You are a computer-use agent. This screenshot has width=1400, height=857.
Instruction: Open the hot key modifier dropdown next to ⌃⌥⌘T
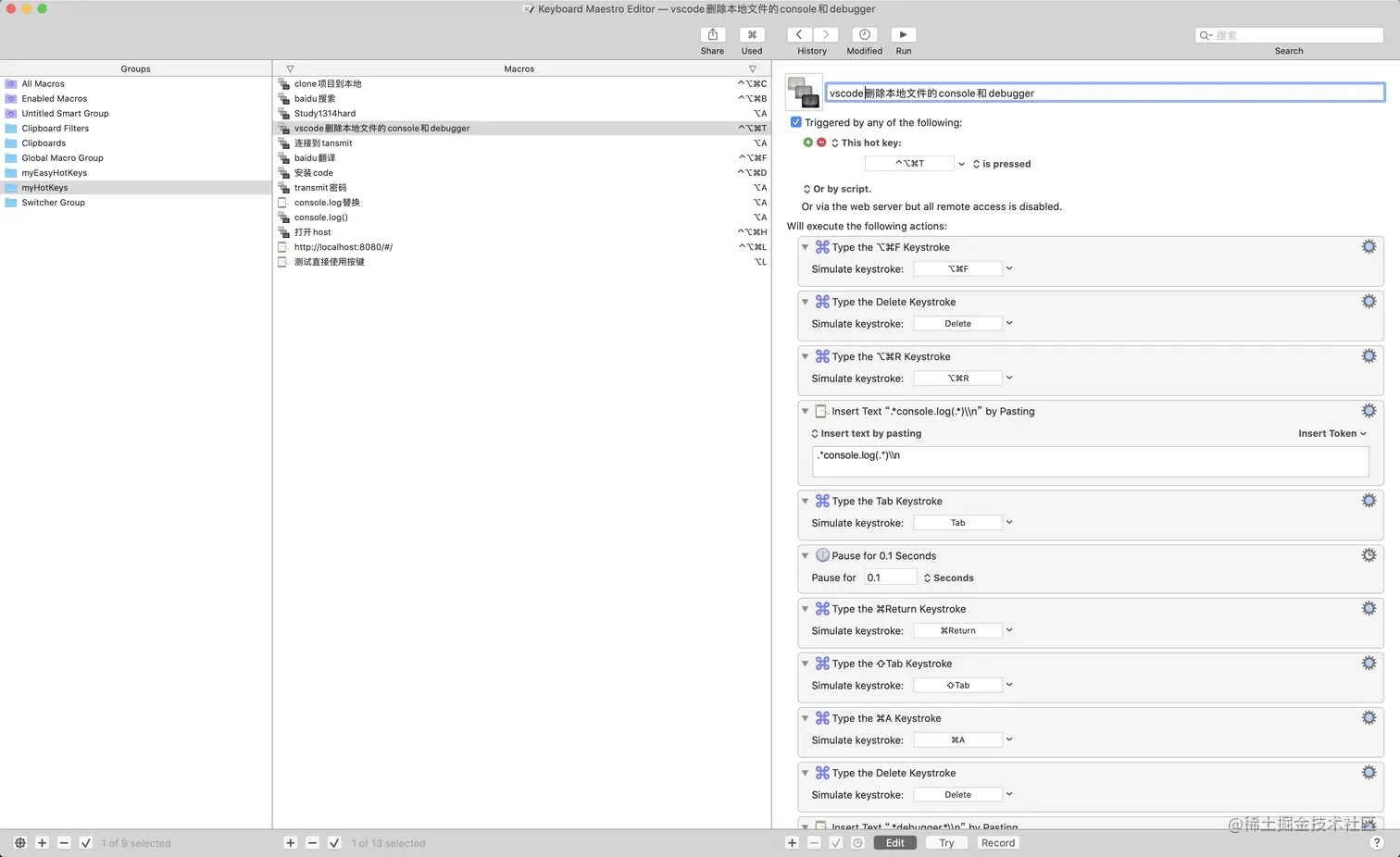961,164
